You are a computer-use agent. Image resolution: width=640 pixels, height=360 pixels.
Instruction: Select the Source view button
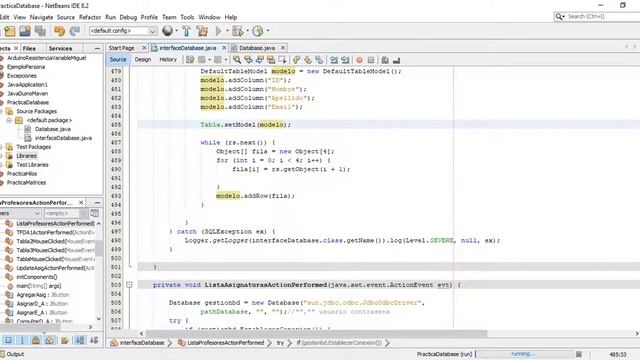click(x=118, y=60)
